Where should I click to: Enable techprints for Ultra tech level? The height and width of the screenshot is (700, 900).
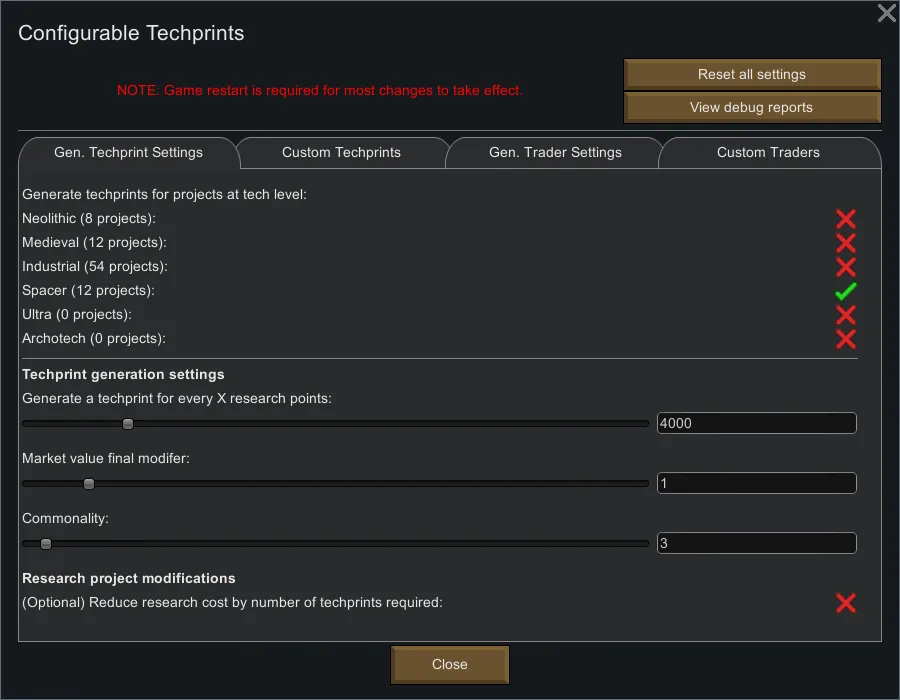(845, 315)
